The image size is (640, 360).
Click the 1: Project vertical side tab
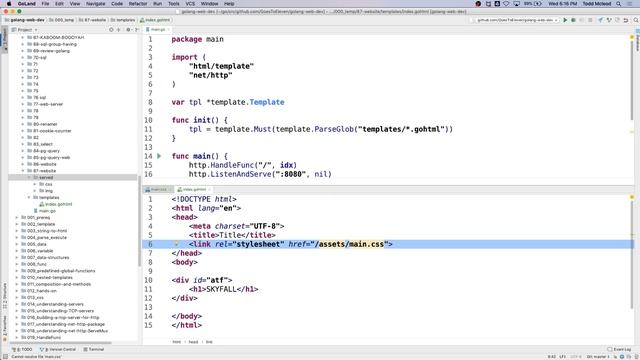(4, 39)
